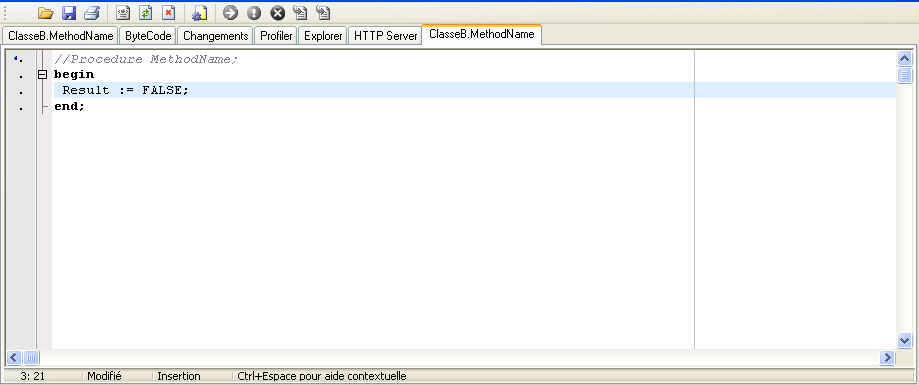Run using the grey right-arrow circle icon
This screenshot has height=385, width=919.
(x=230, y=12)
